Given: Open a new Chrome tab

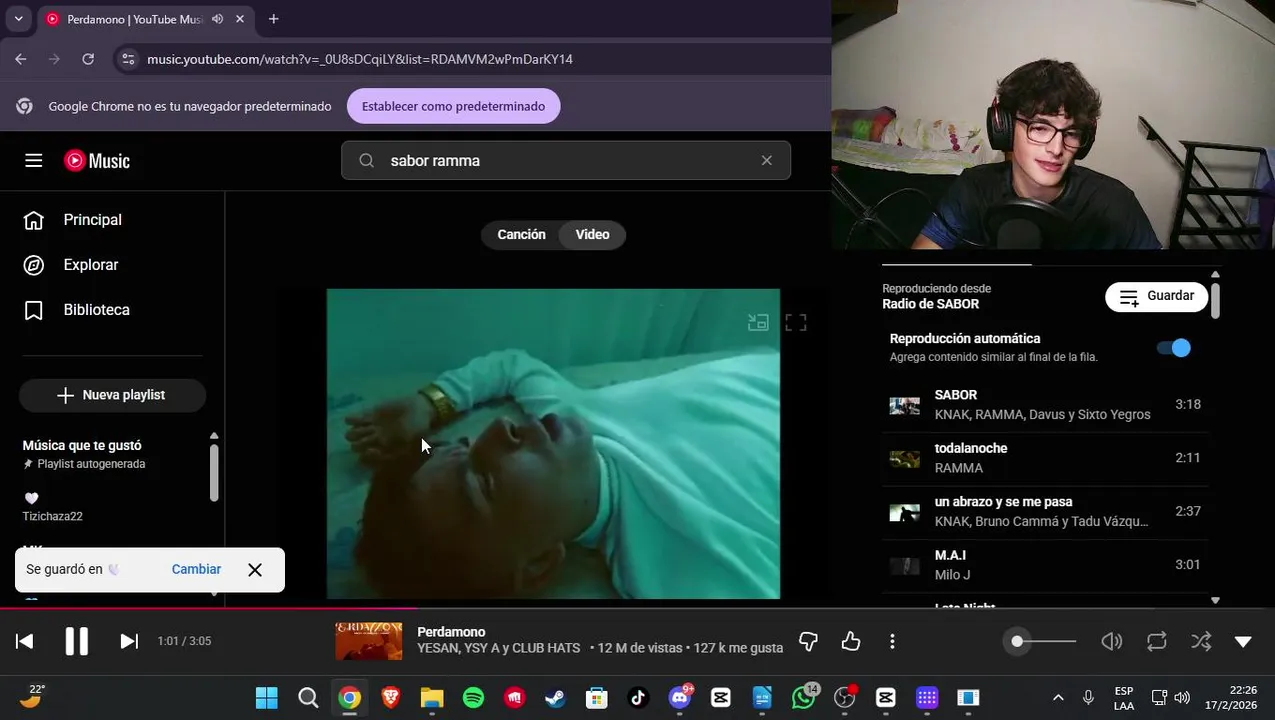Looking at the screenshot, I should (273, 19).
